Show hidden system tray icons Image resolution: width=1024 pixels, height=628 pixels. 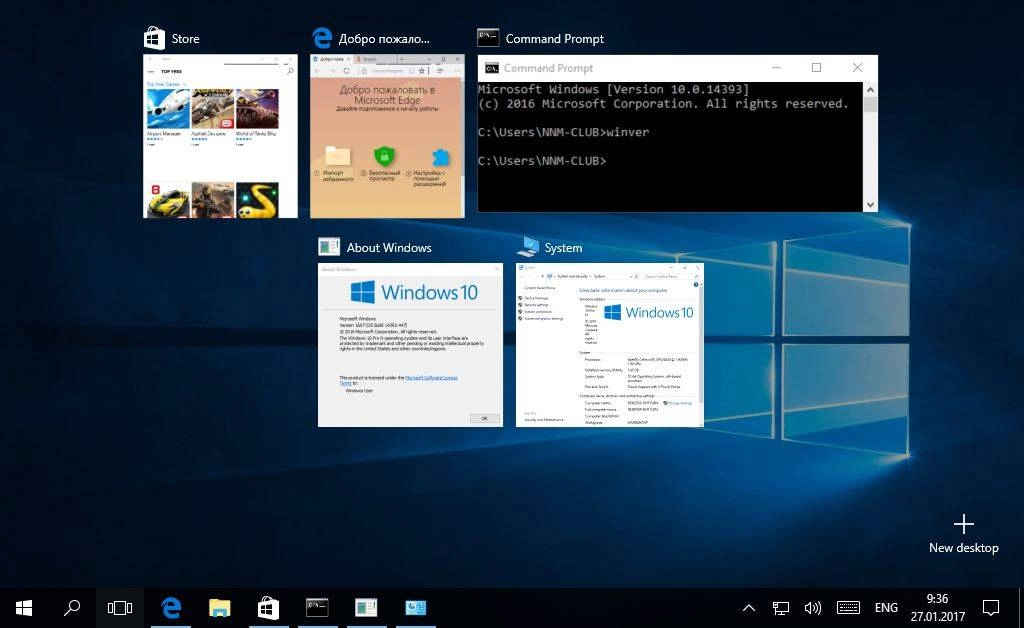pyautogui.click(x=749, y=608)
